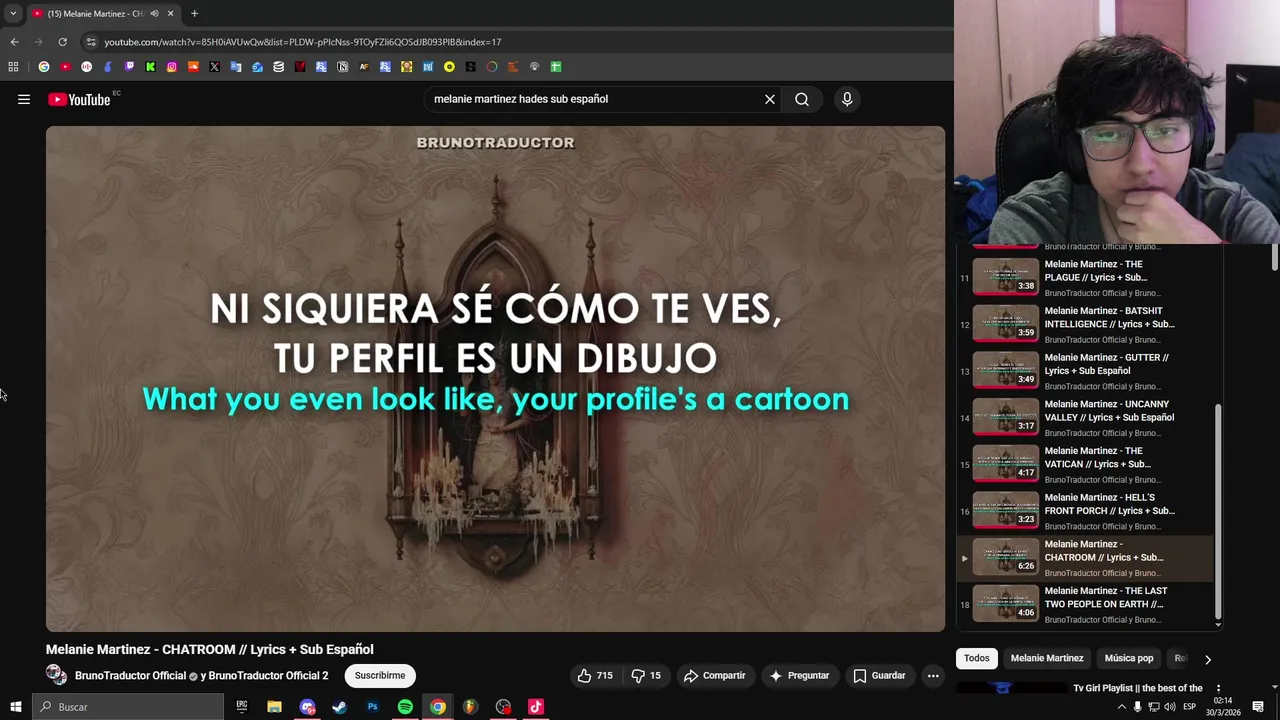Open Tv Girl Playlist recommended video
1280x720 pixels.
(x=1138, y=688)
